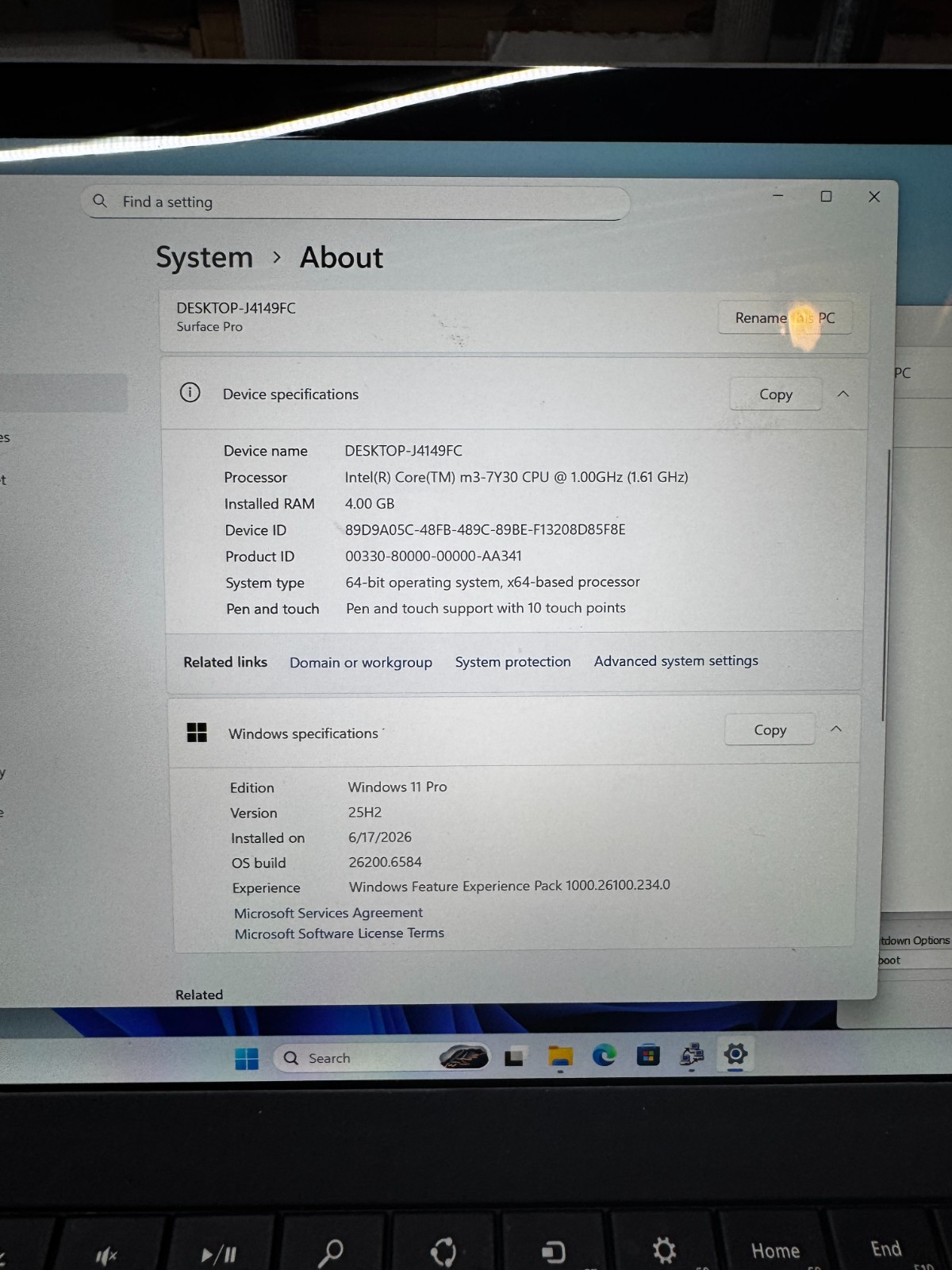
Task: Click the Windows logo in Windows specifications
Action: (x=197, y=732)
